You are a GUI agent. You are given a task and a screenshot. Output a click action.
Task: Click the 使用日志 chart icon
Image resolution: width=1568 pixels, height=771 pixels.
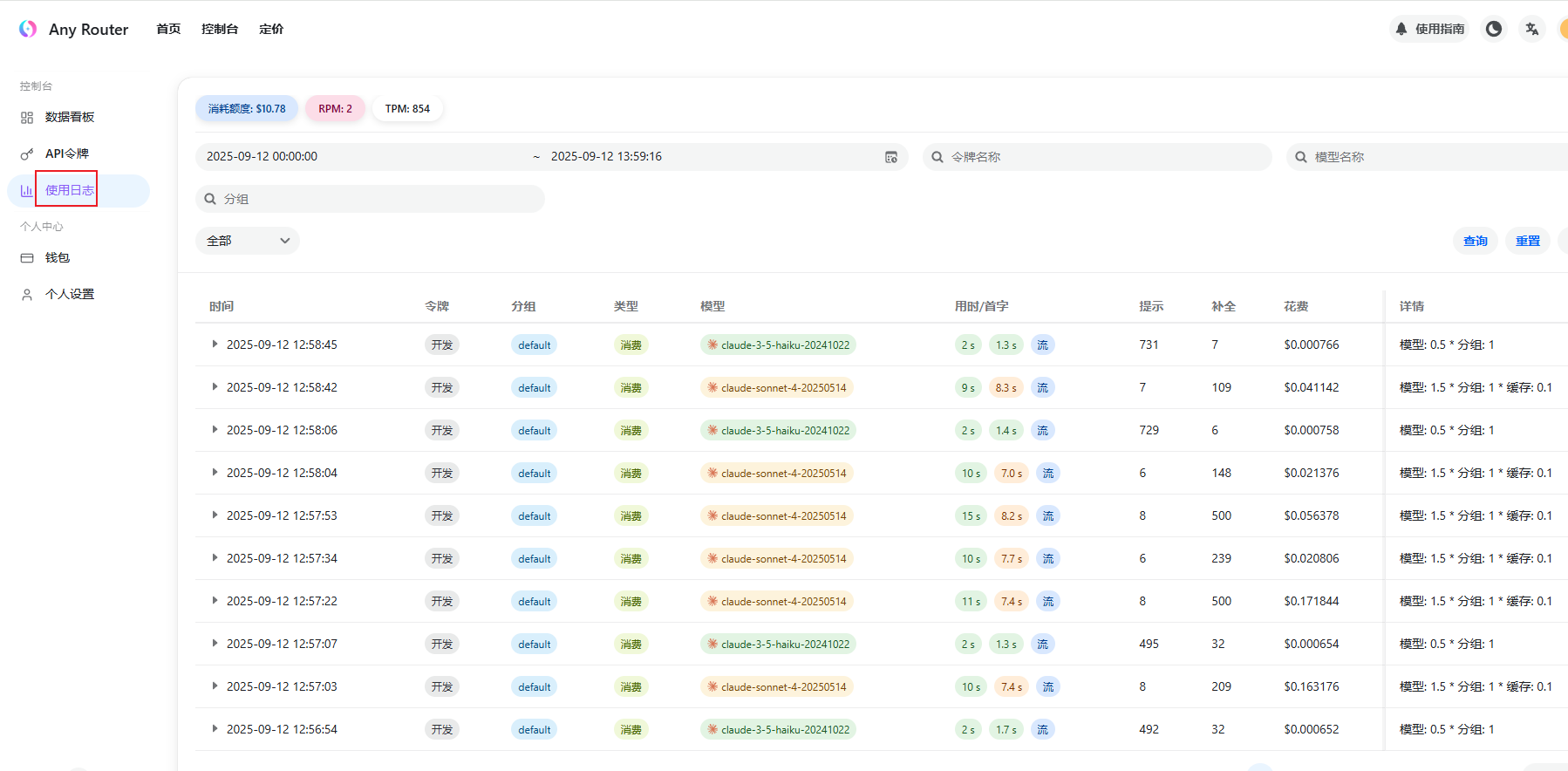click(x=27, y=190)
